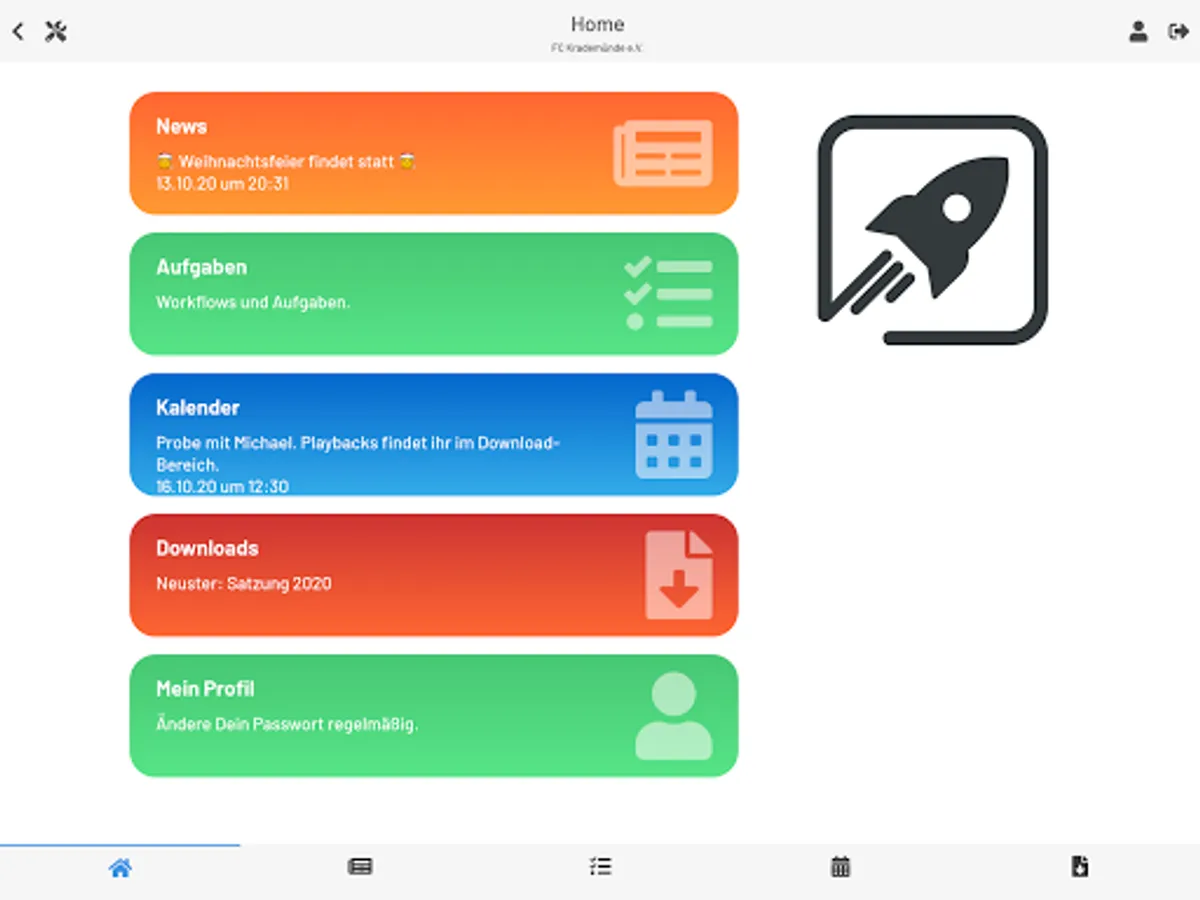Click the file download icon on Downloads card
This screenshot has height=900, width=1200.
tap(679, 575)
